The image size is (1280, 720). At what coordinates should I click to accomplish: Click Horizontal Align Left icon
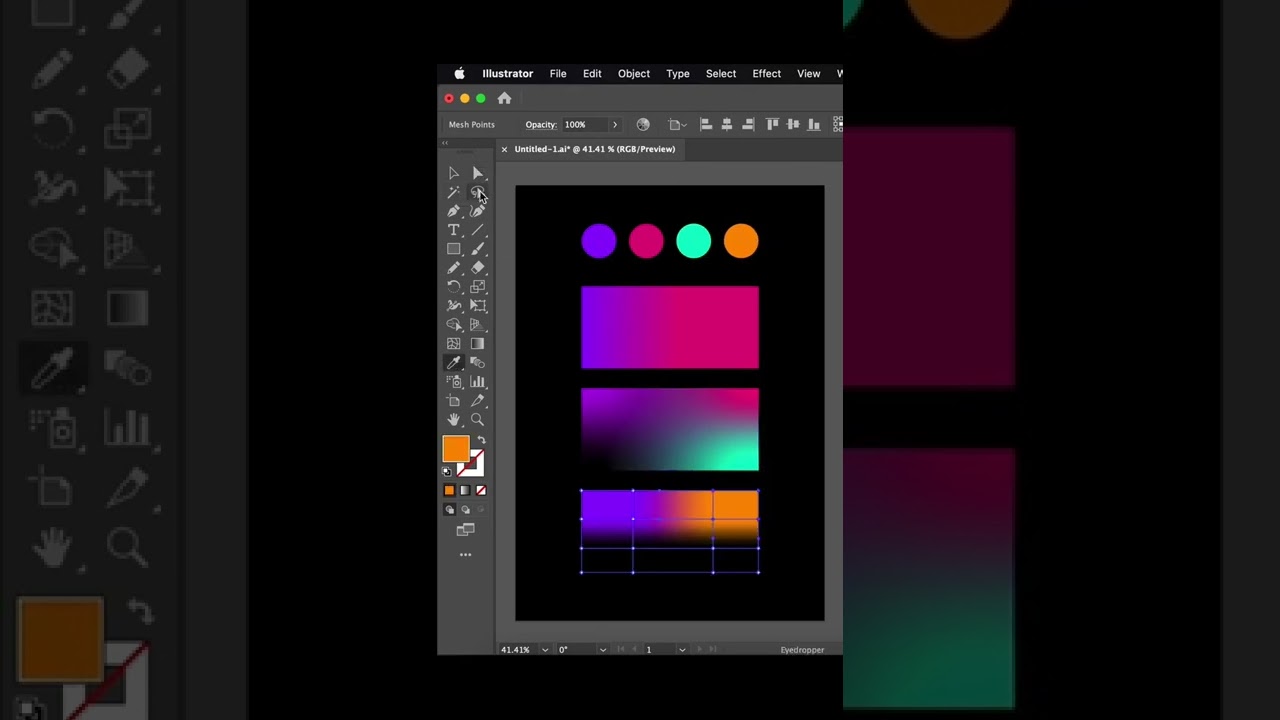[706, 125]
